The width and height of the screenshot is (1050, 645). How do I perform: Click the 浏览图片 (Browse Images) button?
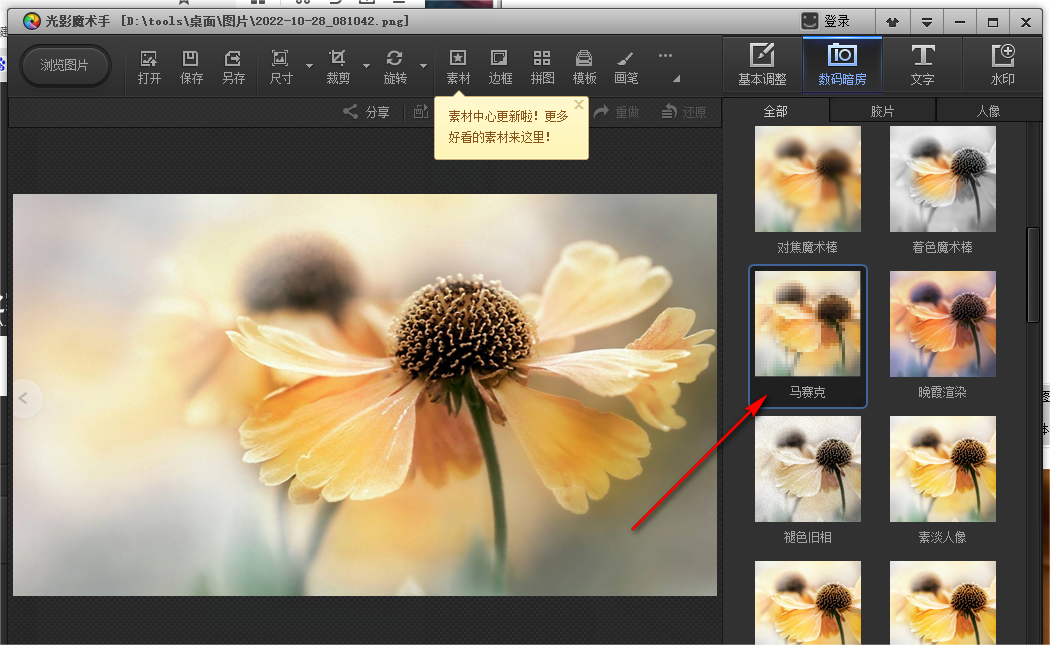point(65,66)
